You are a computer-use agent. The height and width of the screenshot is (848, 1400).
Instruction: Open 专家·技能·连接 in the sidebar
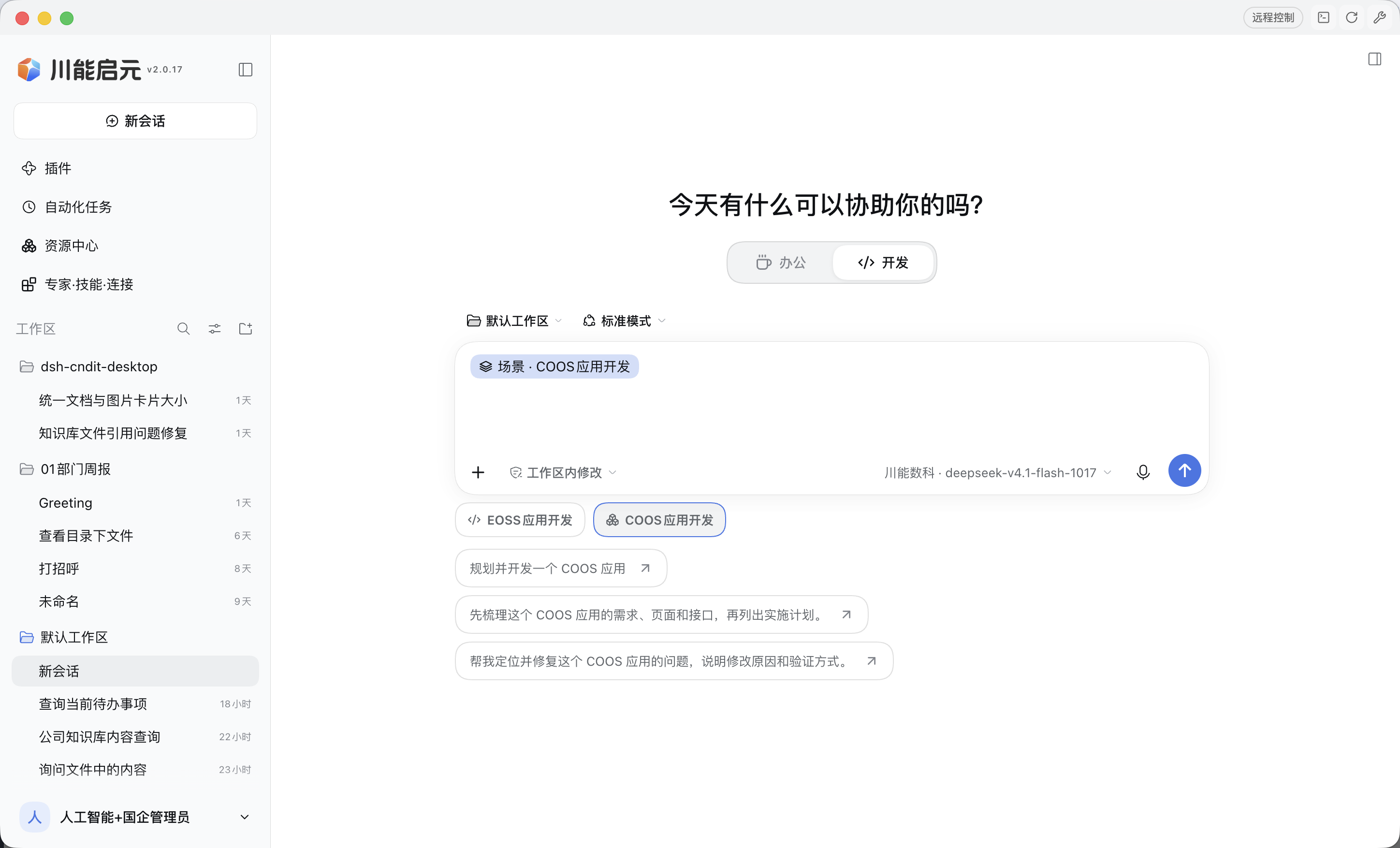click(135, 284)
